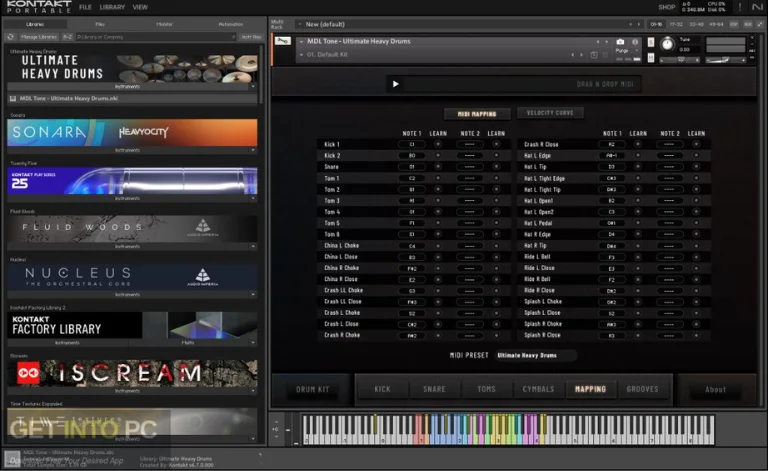This screenshot has height=471, width=768.
Task: Click Learn icon beside Kick 1 Note 1
Action: pos(438,144)
